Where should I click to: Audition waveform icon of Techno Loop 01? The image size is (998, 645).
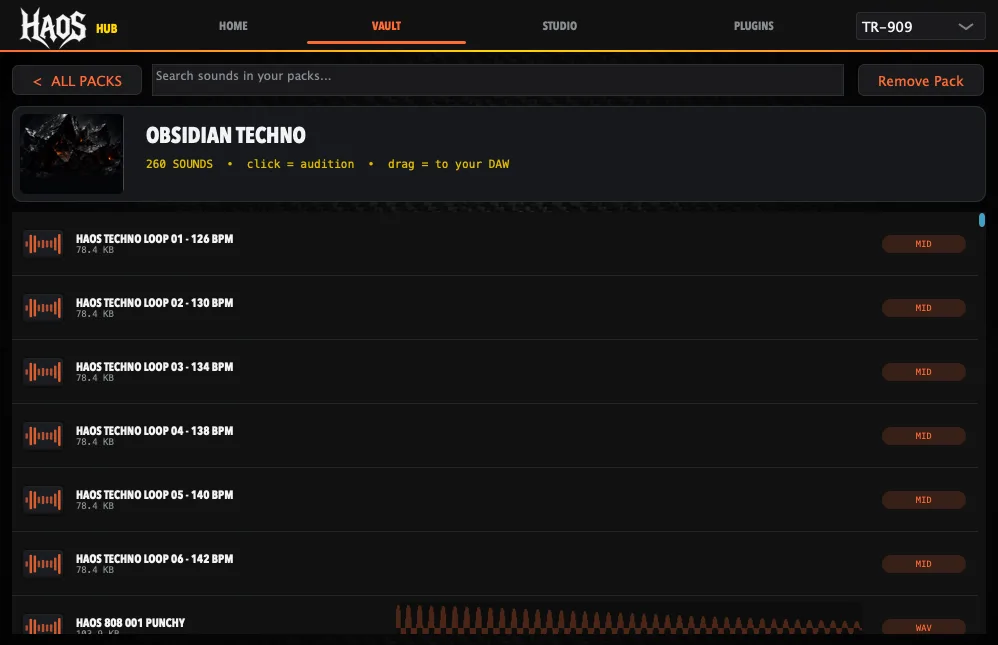[x=43, y=244]
